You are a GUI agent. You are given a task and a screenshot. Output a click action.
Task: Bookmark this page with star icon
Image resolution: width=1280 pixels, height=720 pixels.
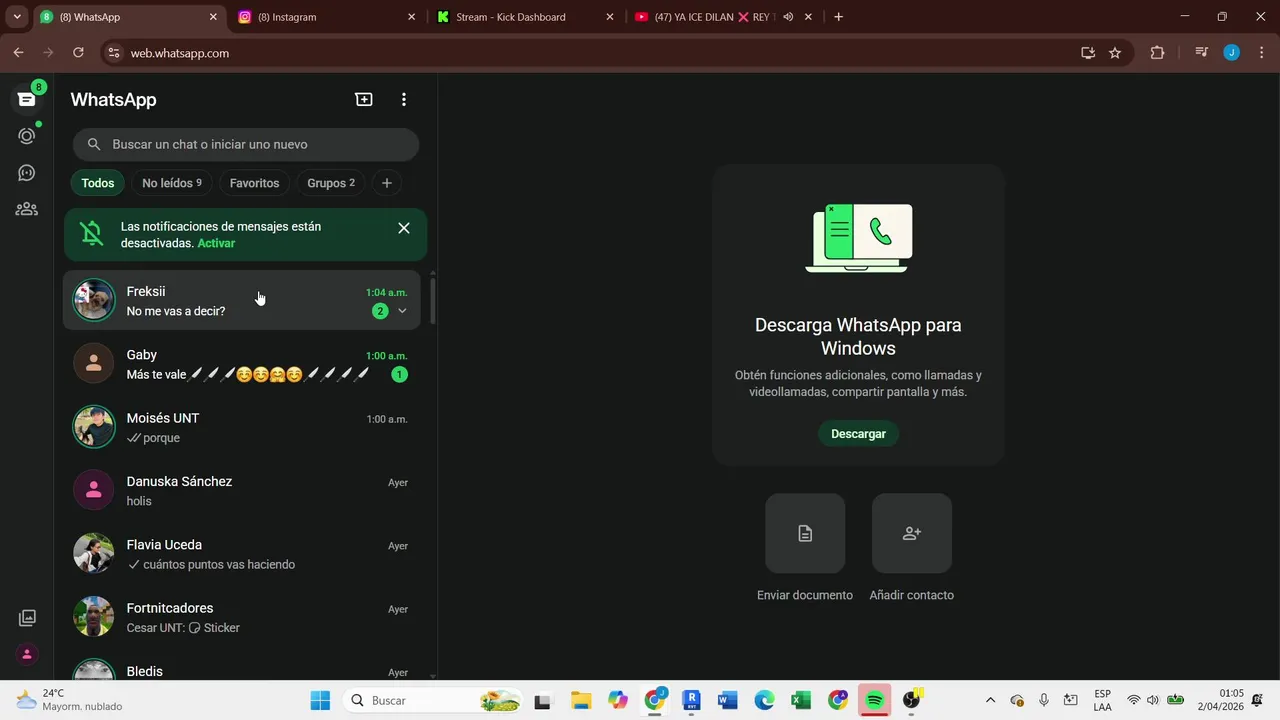(x=1115, y=53)
